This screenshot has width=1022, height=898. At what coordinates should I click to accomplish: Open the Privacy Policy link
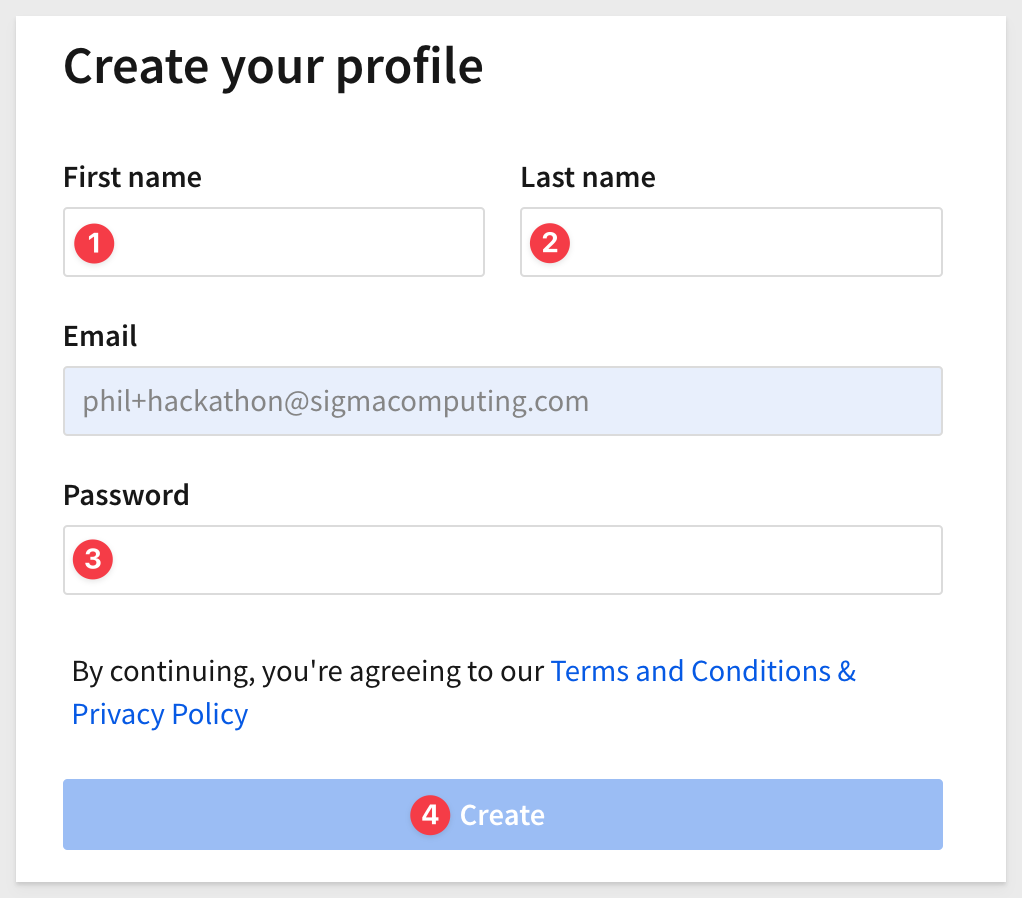pyautogui.click(x=160, y=714)
